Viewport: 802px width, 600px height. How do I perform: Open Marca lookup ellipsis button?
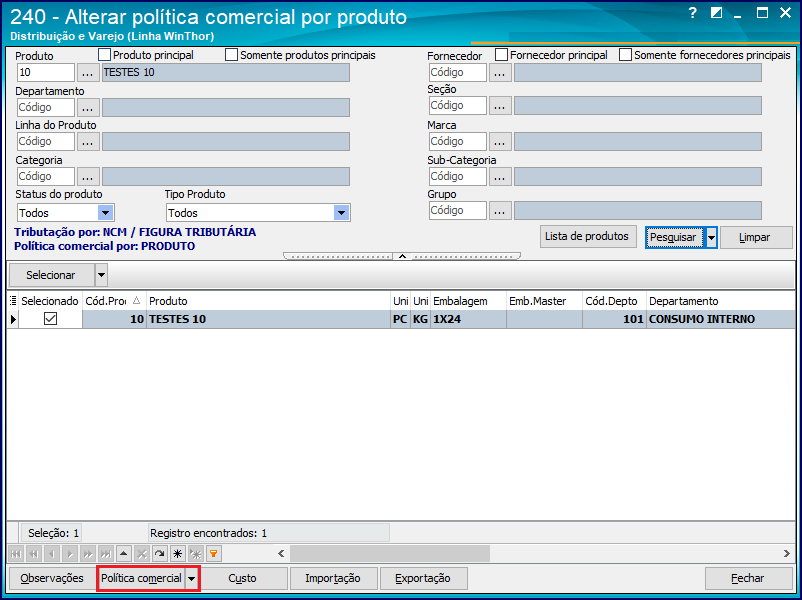[x=500, y=142]
